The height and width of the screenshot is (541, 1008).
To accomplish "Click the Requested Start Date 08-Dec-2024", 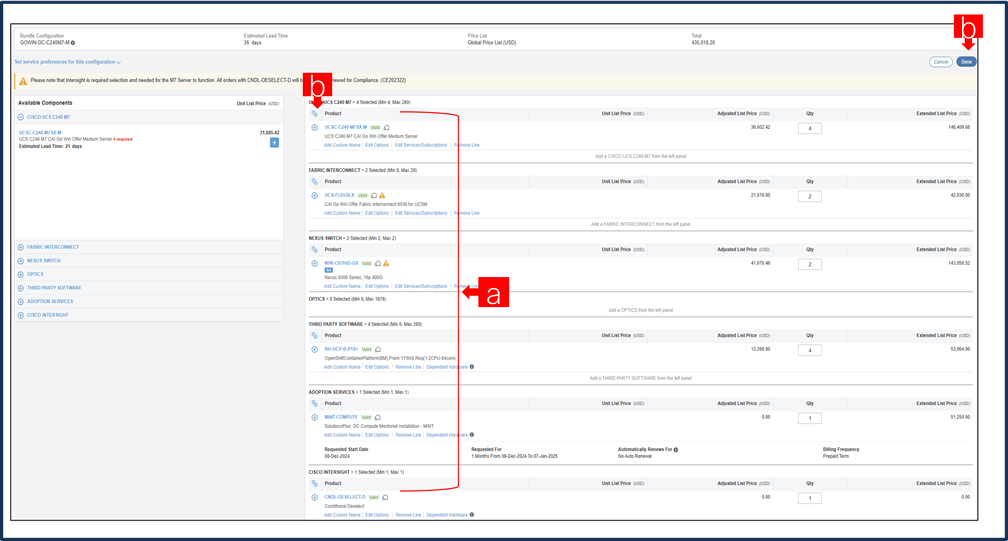I will tap(338, 456).
